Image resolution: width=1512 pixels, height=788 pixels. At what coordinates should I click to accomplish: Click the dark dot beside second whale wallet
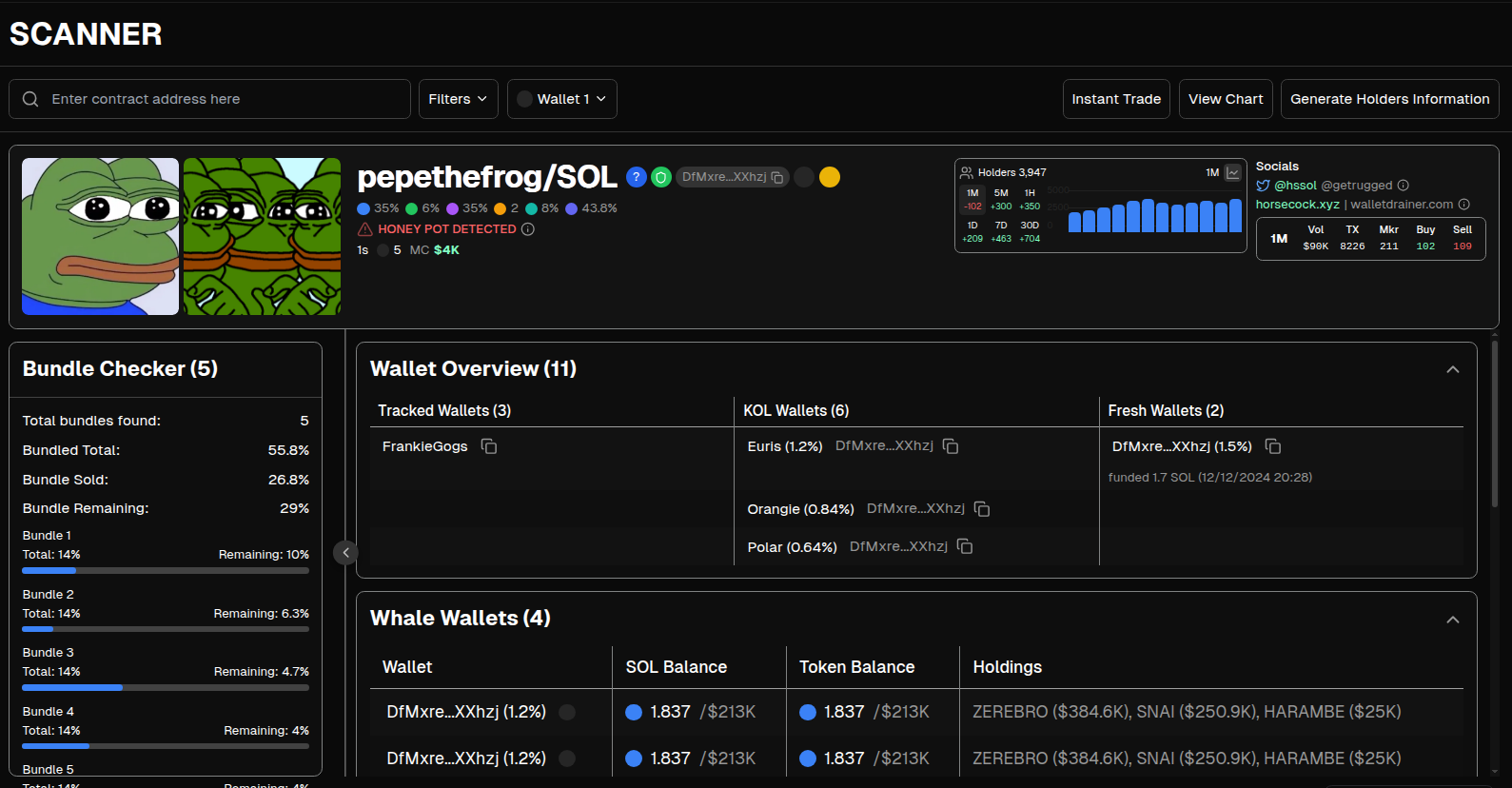click(567, 758)
